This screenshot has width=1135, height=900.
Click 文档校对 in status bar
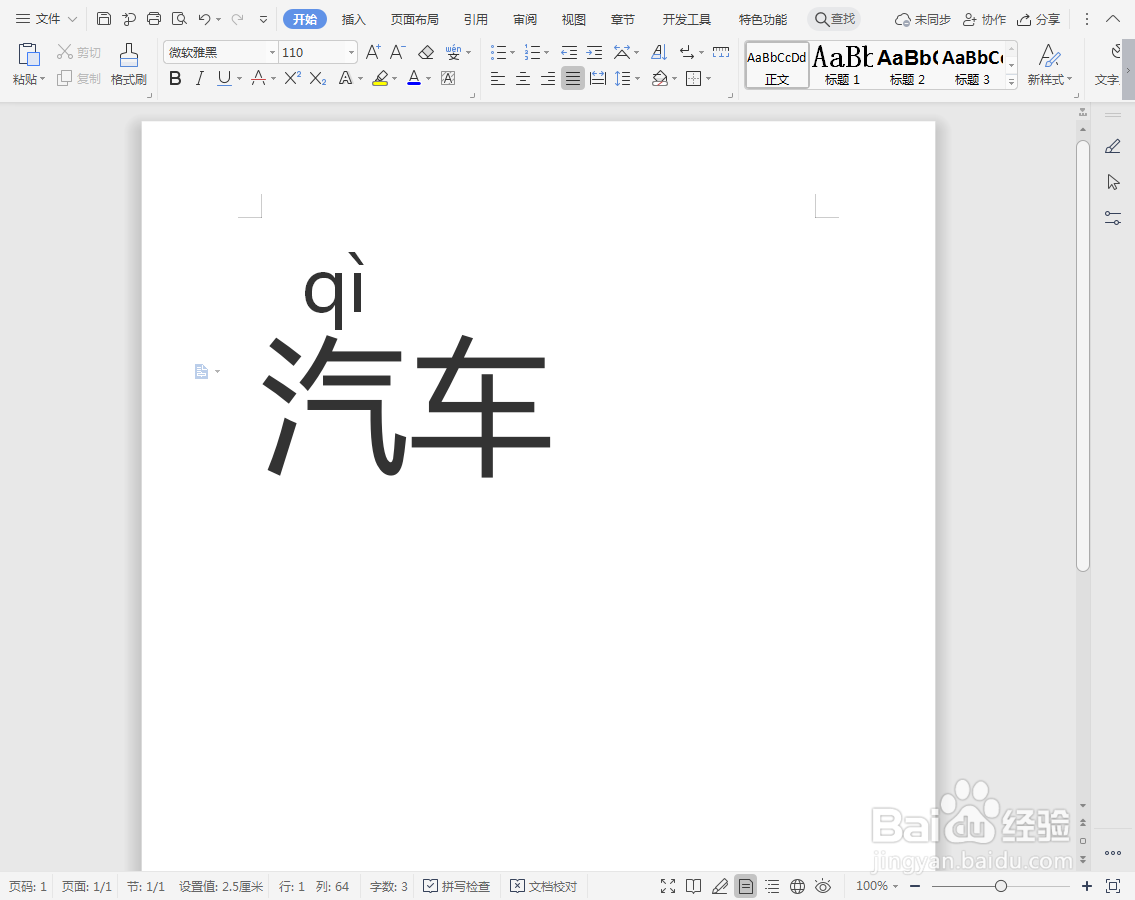tap(544, 886)
